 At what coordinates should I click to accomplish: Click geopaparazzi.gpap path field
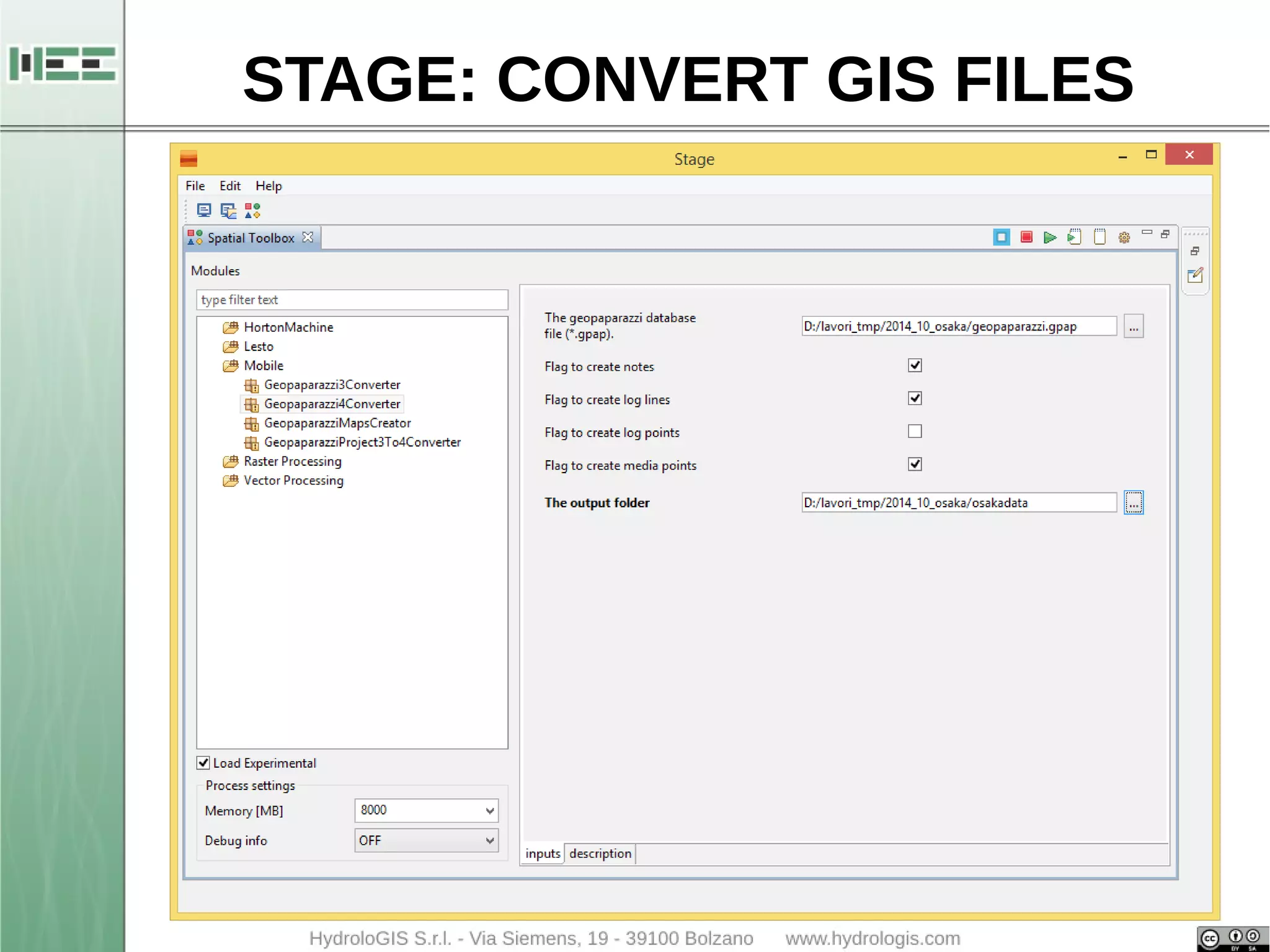[x=959, y=326]
